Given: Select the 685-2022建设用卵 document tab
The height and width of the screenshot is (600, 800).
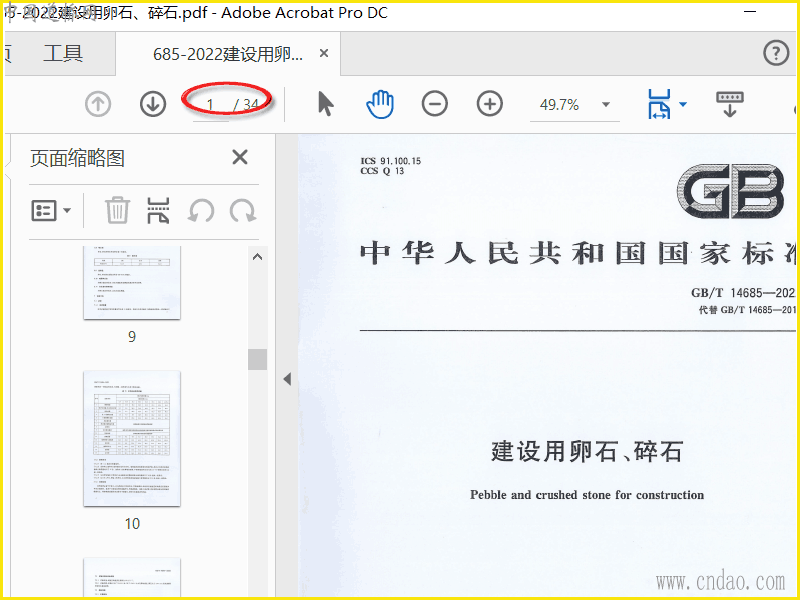Looking at the screenshot, I should [228, 54].
